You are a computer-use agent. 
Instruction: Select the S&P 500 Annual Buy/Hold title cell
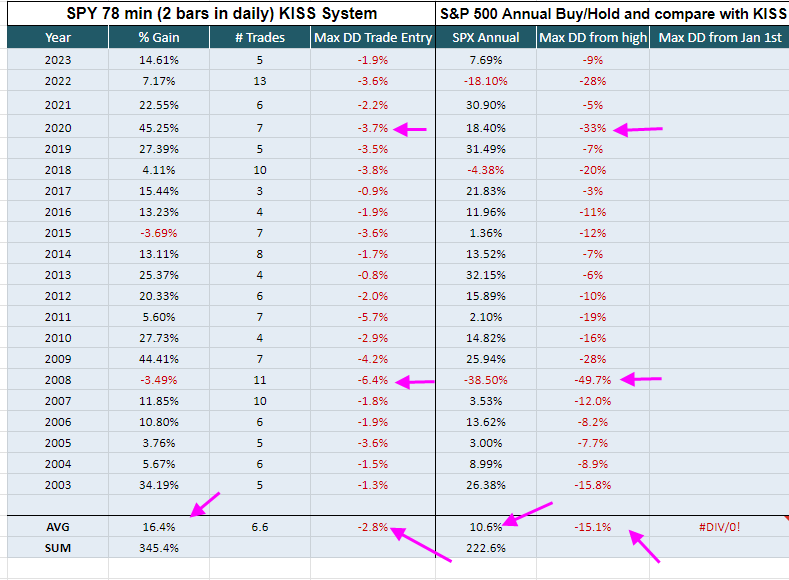(x=612, y=13)
